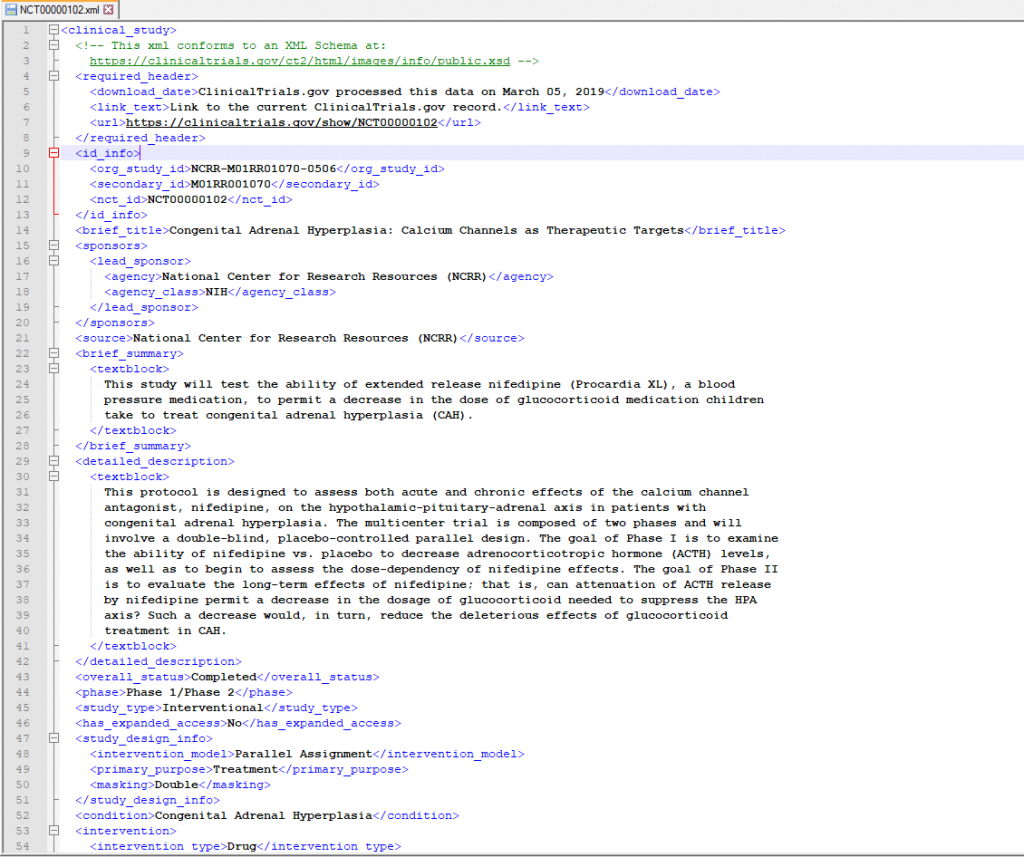Collapse the detailed_description element
This screenshot has width=1024, height=857.
(53, 461)
